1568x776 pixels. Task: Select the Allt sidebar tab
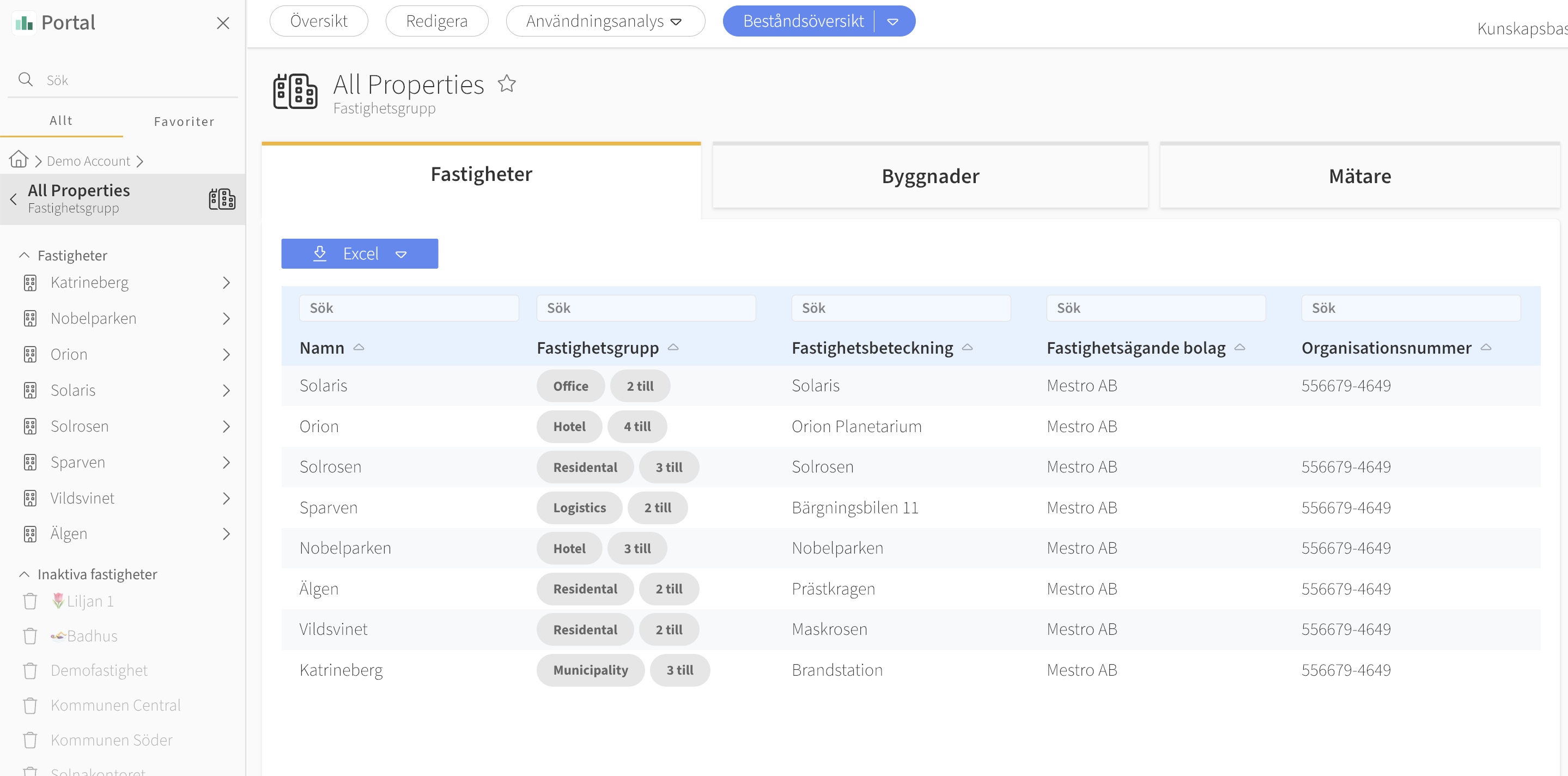61,120
